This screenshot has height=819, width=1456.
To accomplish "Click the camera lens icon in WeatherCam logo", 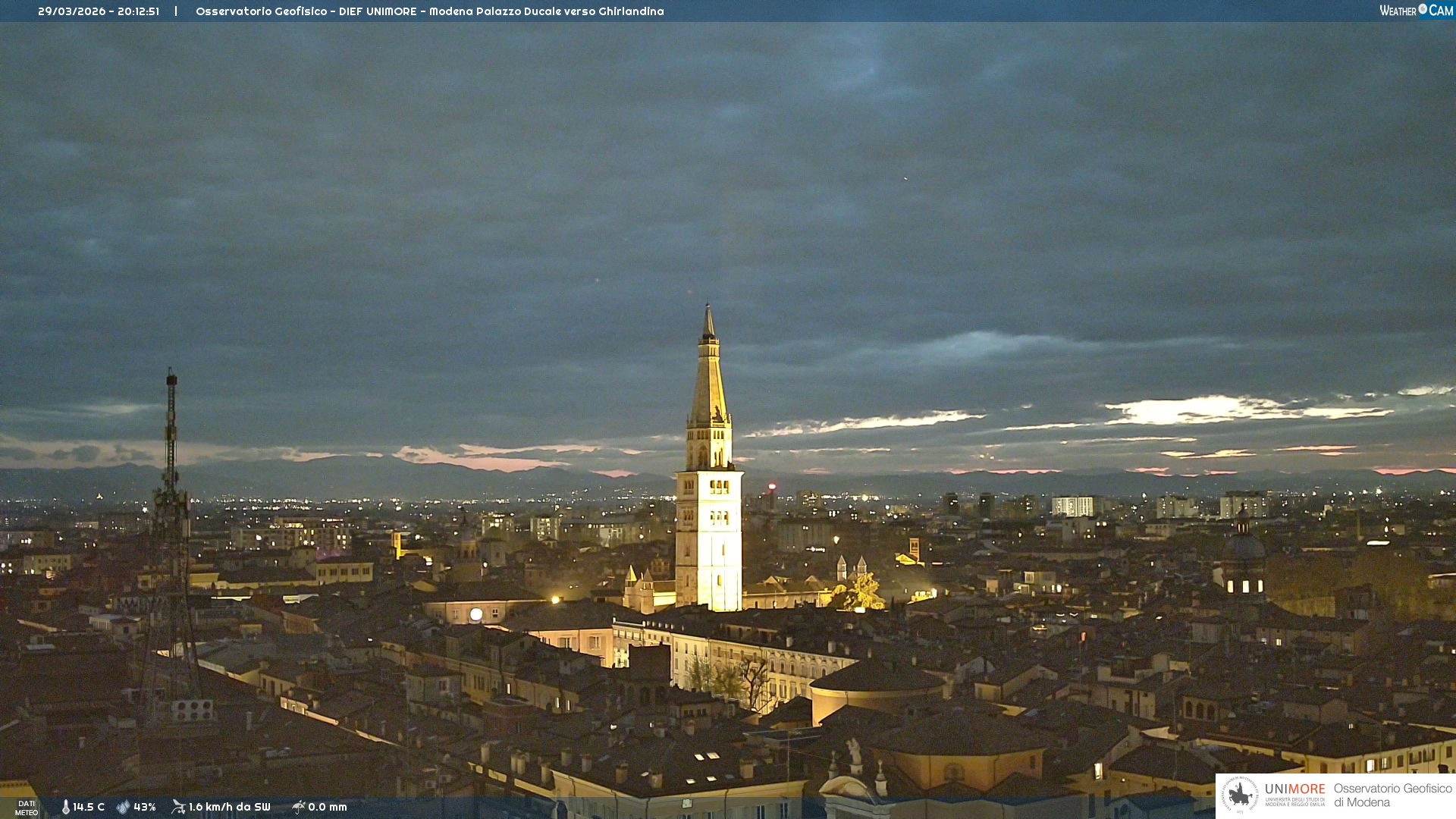I will coord(1423,9).
